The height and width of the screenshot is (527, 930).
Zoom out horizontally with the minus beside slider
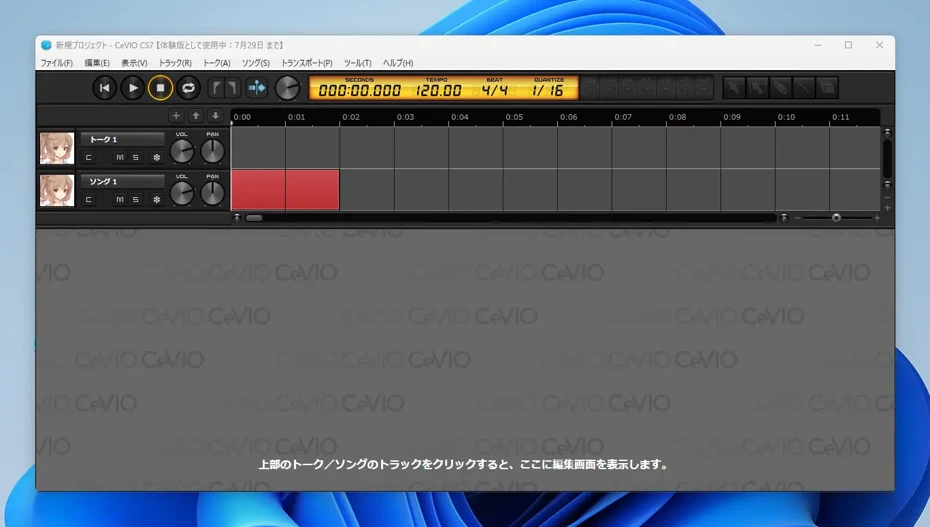[798, 218]
